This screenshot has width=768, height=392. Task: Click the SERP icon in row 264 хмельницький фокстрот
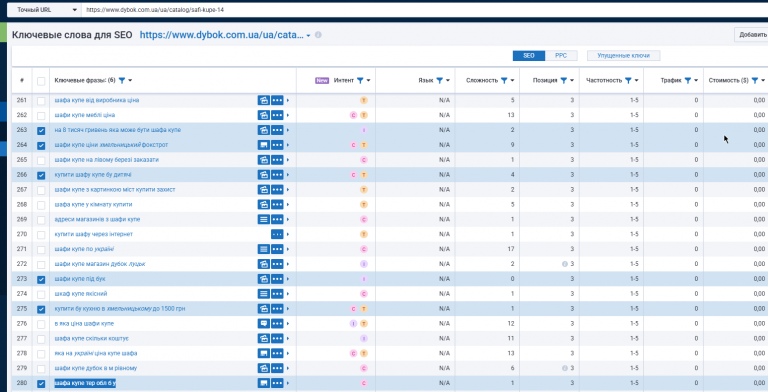click(264, 145)
